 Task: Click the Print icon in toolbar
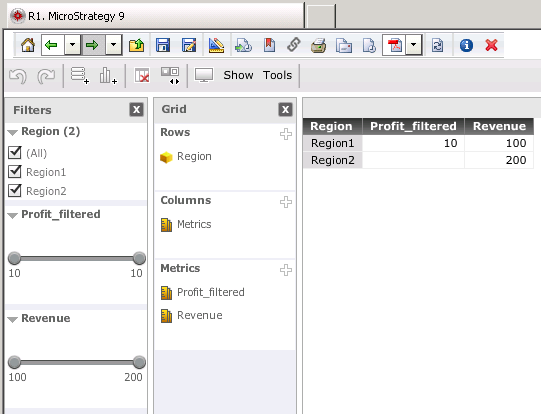[x=318, y=45]
